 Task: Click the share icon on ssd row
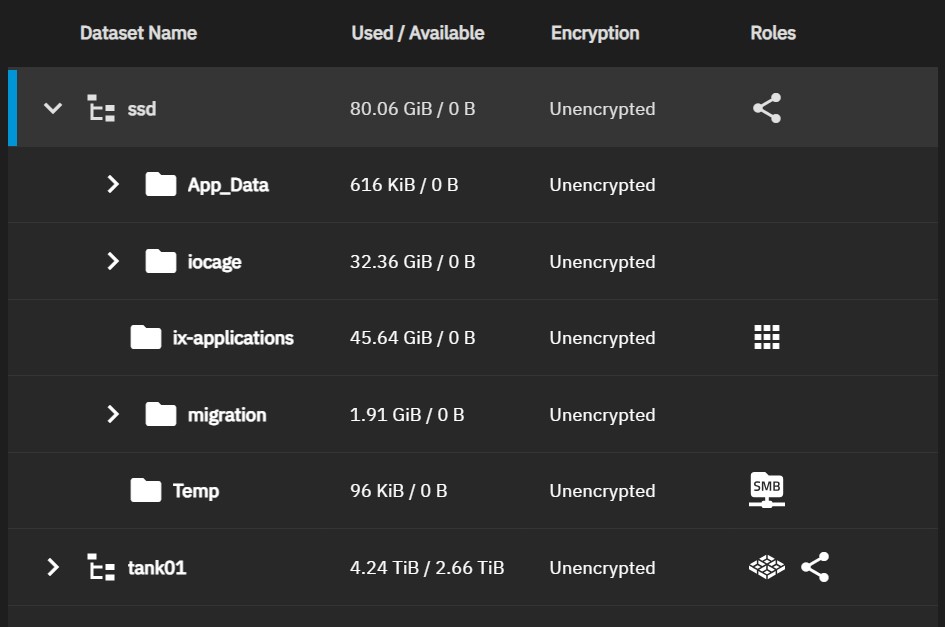[x=767, y=109]
